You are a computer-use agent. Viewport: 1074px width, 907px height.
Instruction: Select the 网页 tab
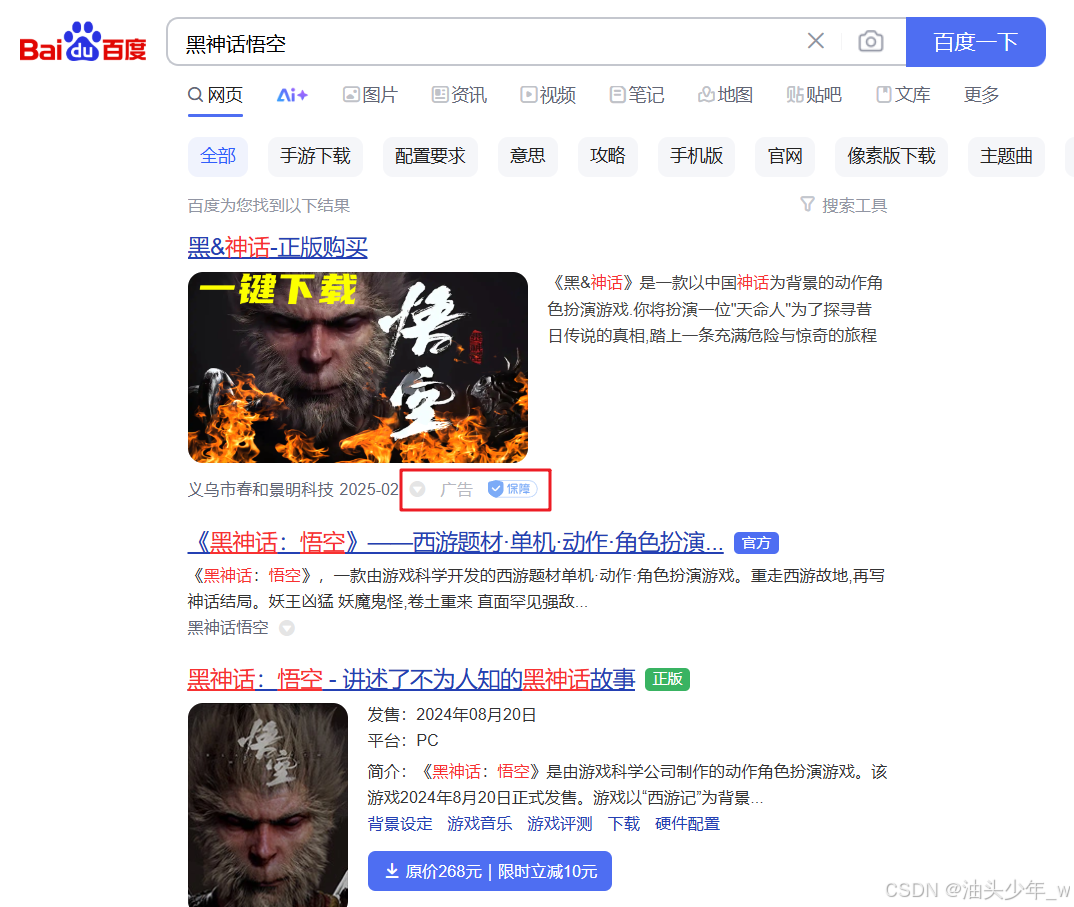[x=216, y=95]
